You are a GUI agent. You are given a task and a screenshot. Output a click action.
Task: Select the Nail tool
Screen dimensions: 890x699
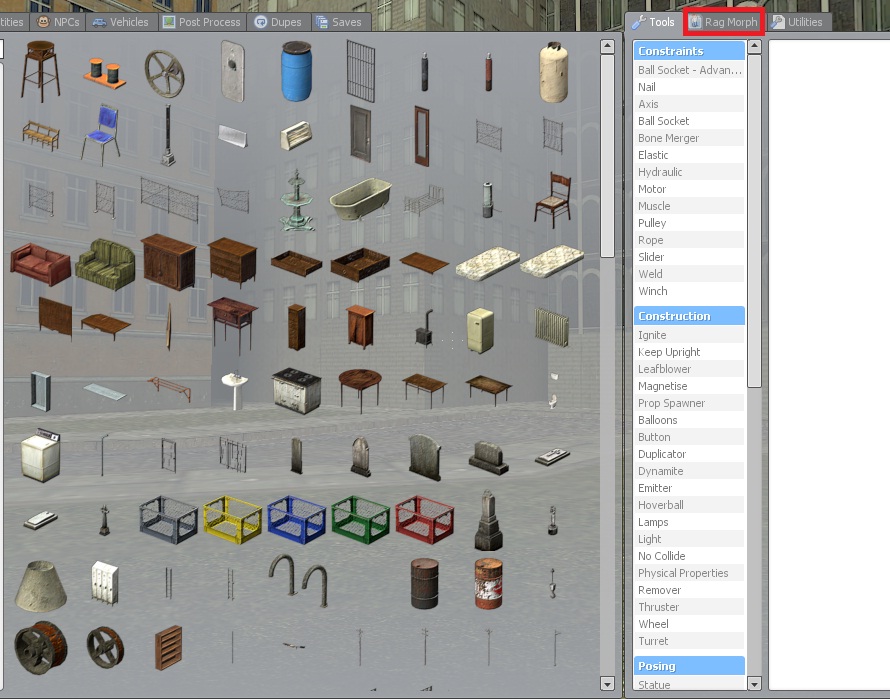coord(689,87)
